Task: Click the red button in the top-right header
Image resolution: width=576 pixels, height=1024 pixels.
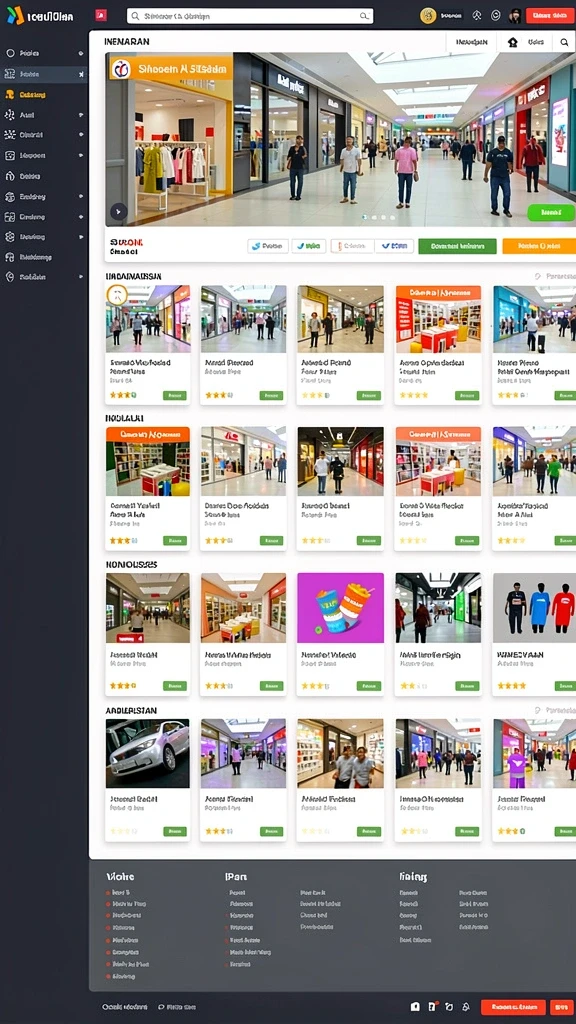Action: (550, 16)
